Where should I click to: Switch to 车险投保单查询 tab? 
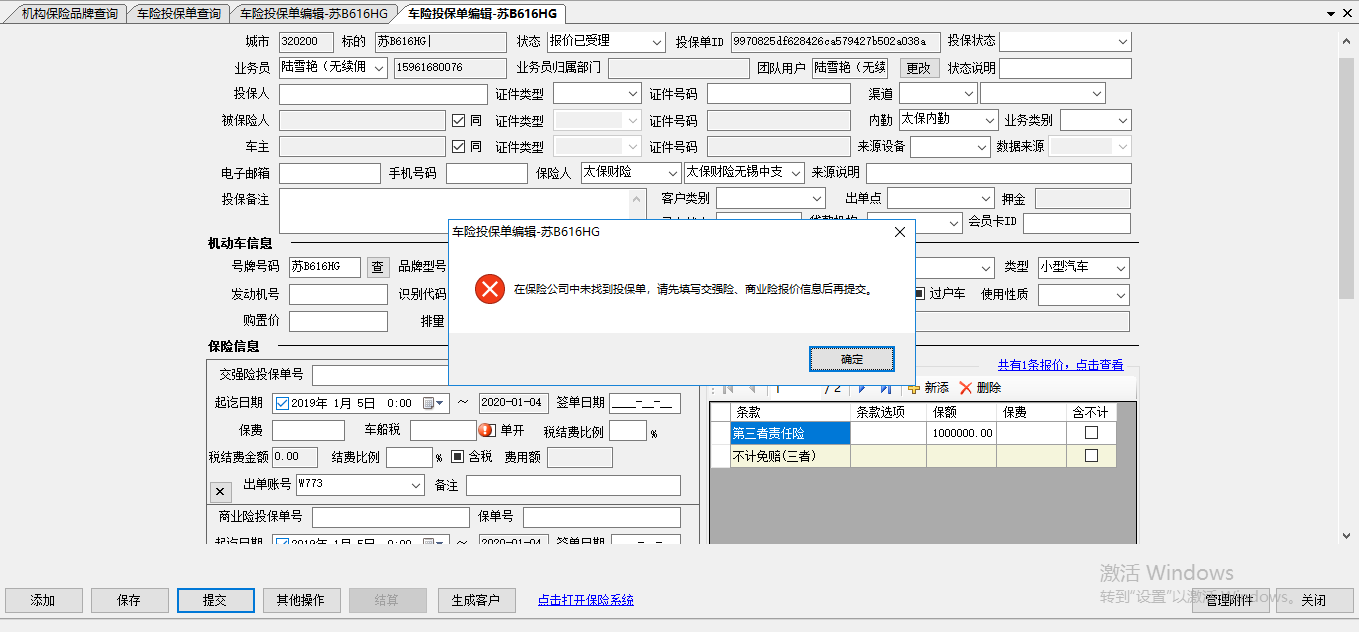pos(178,14)
